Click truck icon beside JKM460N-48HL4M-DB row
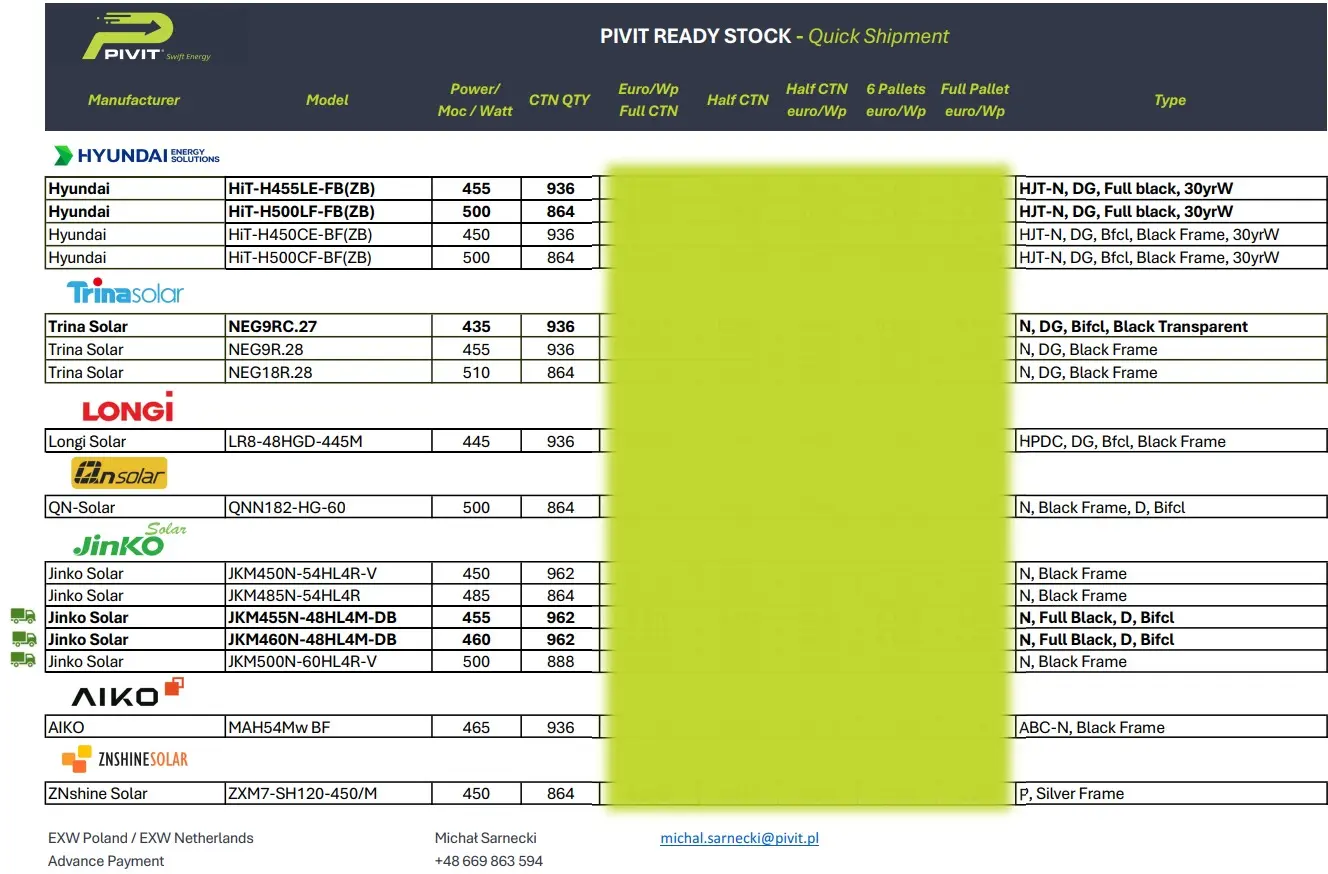 click(23, 638)
